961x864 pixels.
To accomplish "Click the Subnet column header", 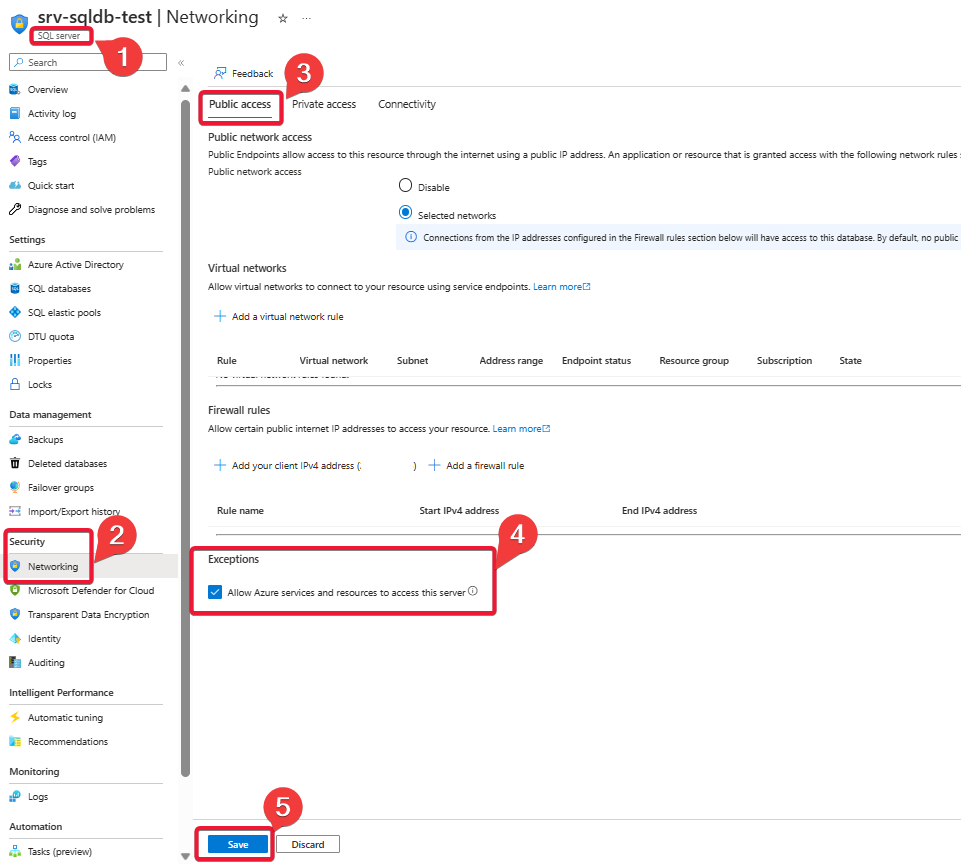I will pyautogui.click(x=412, y=360).
